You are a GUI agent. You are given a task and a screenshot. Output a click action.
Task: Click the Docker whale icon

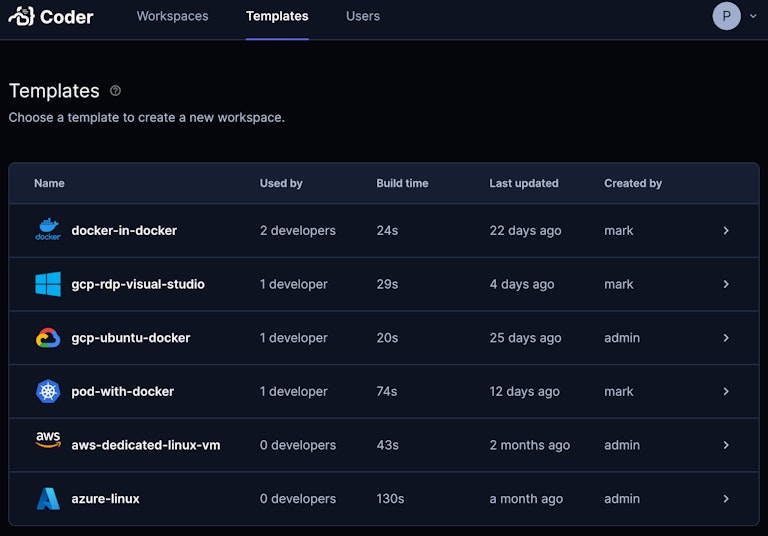click(48, 229)
